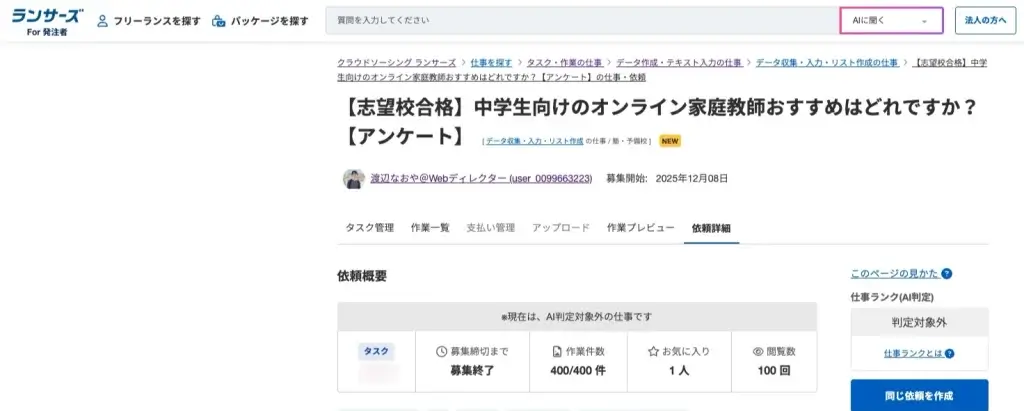Click the help icon beside 仕事ランクとは
Image resolution: width=1024 pixels, height=411 pixels.
pos(950,353)
